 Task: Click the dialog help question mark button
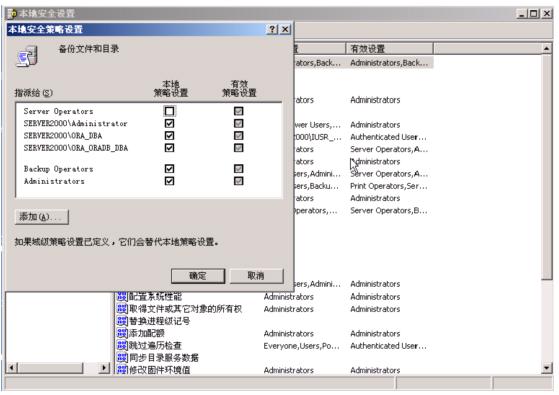[272, 29]
